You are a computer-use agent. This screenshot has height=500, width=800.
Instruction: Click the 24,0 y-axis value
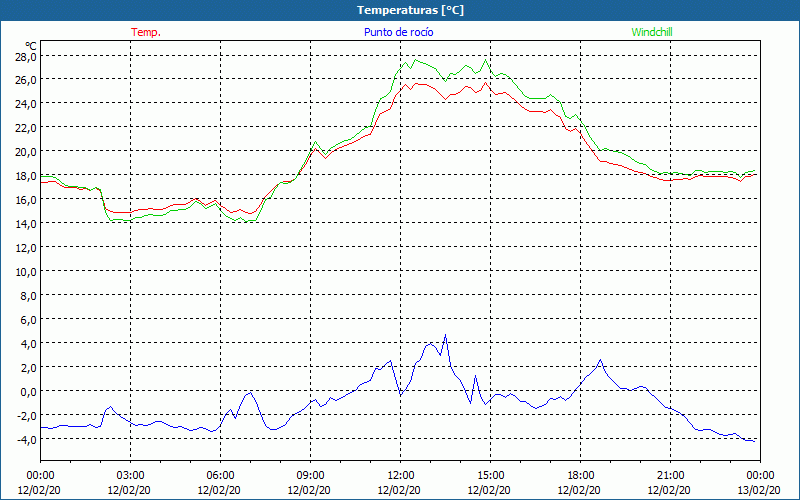[26, 104]
